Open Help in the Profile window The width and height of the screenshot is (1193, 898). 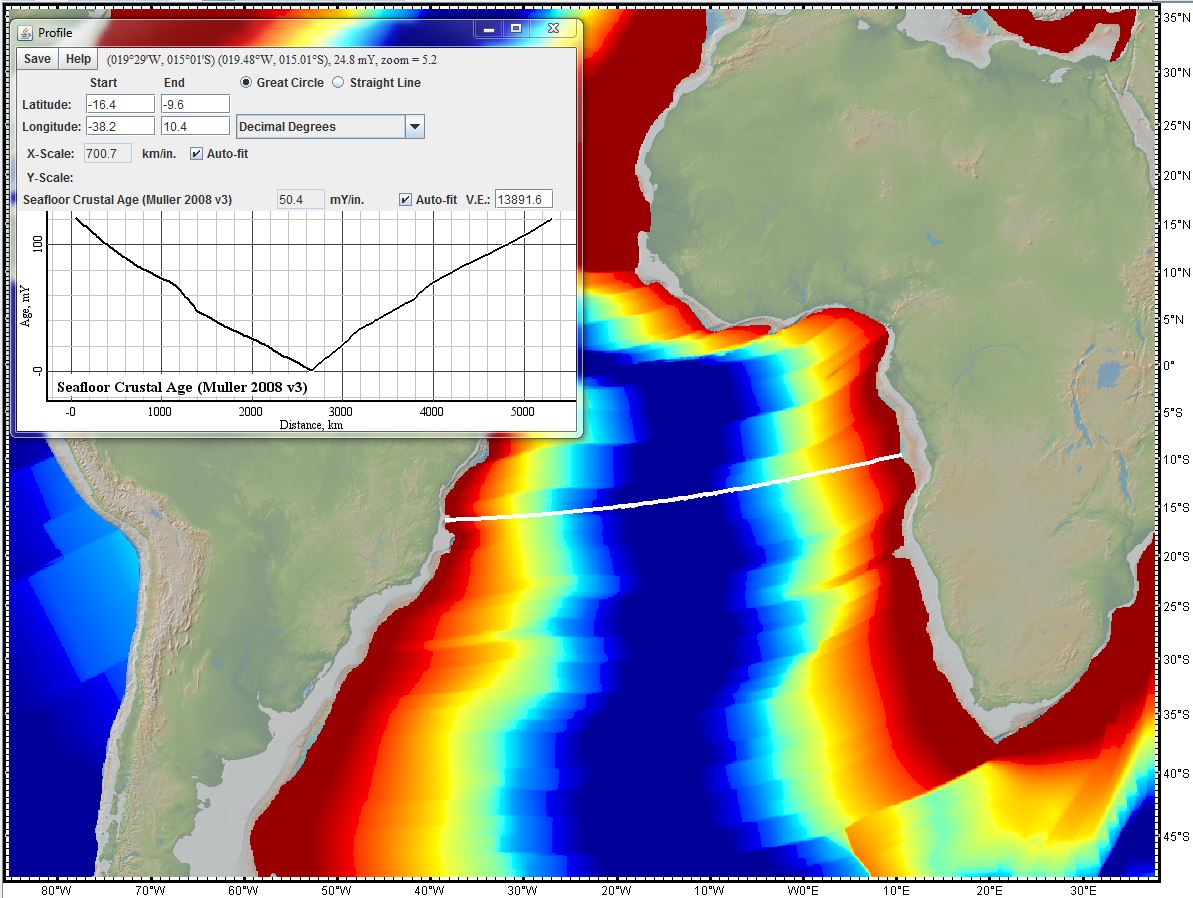coord(78,59)
